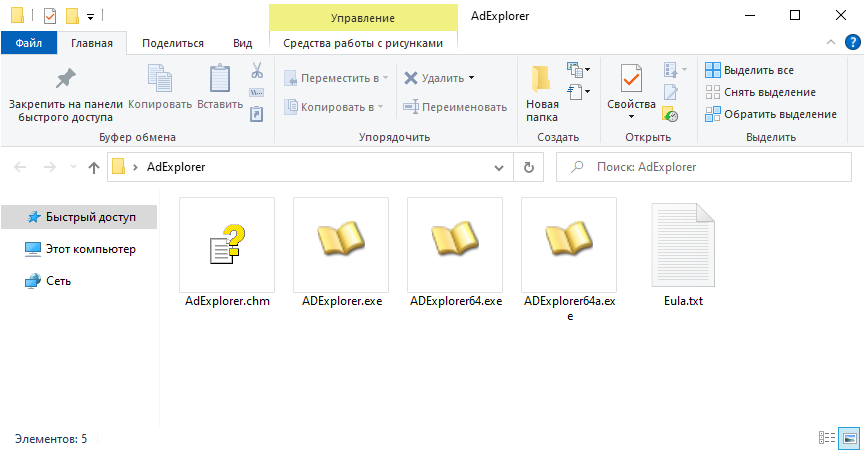Expand address path chevron before AdExplorer
The width and height of the screenshot is (865, 451).
135,167
